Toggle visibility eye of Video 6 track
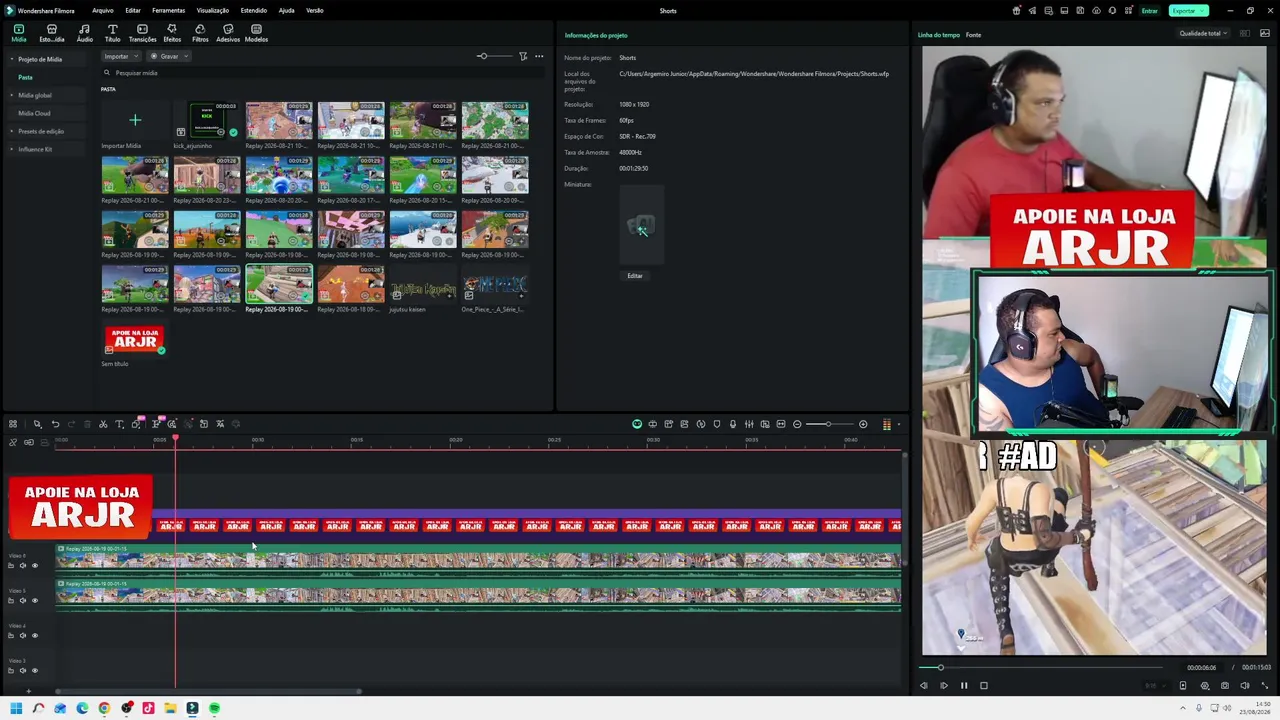This screenshot has height=720, width=1280. click(35, 566)
